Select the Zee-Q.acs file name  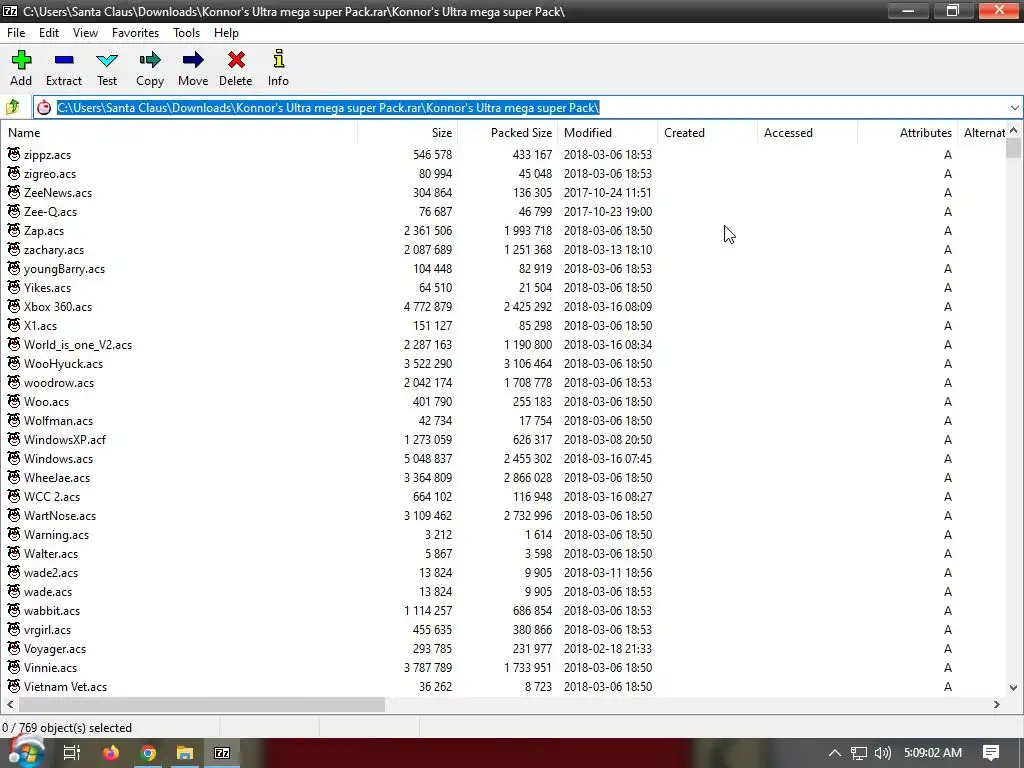50,212
